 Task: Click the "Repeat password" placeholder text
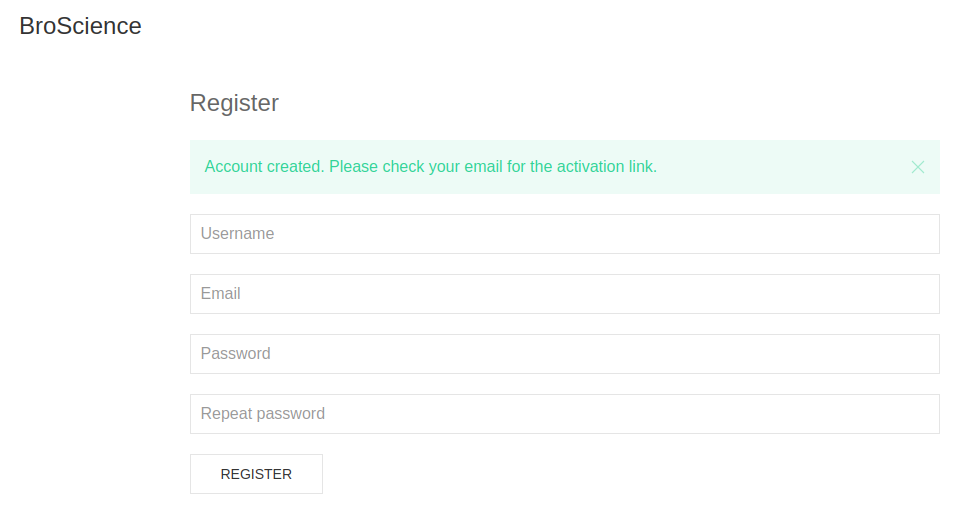click(x=262, y=414)
